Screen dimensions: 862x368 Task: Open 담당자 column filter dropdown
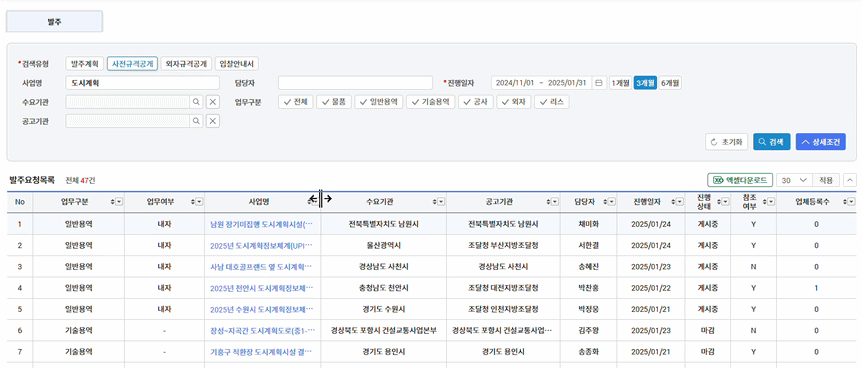[x=612, y=202]
